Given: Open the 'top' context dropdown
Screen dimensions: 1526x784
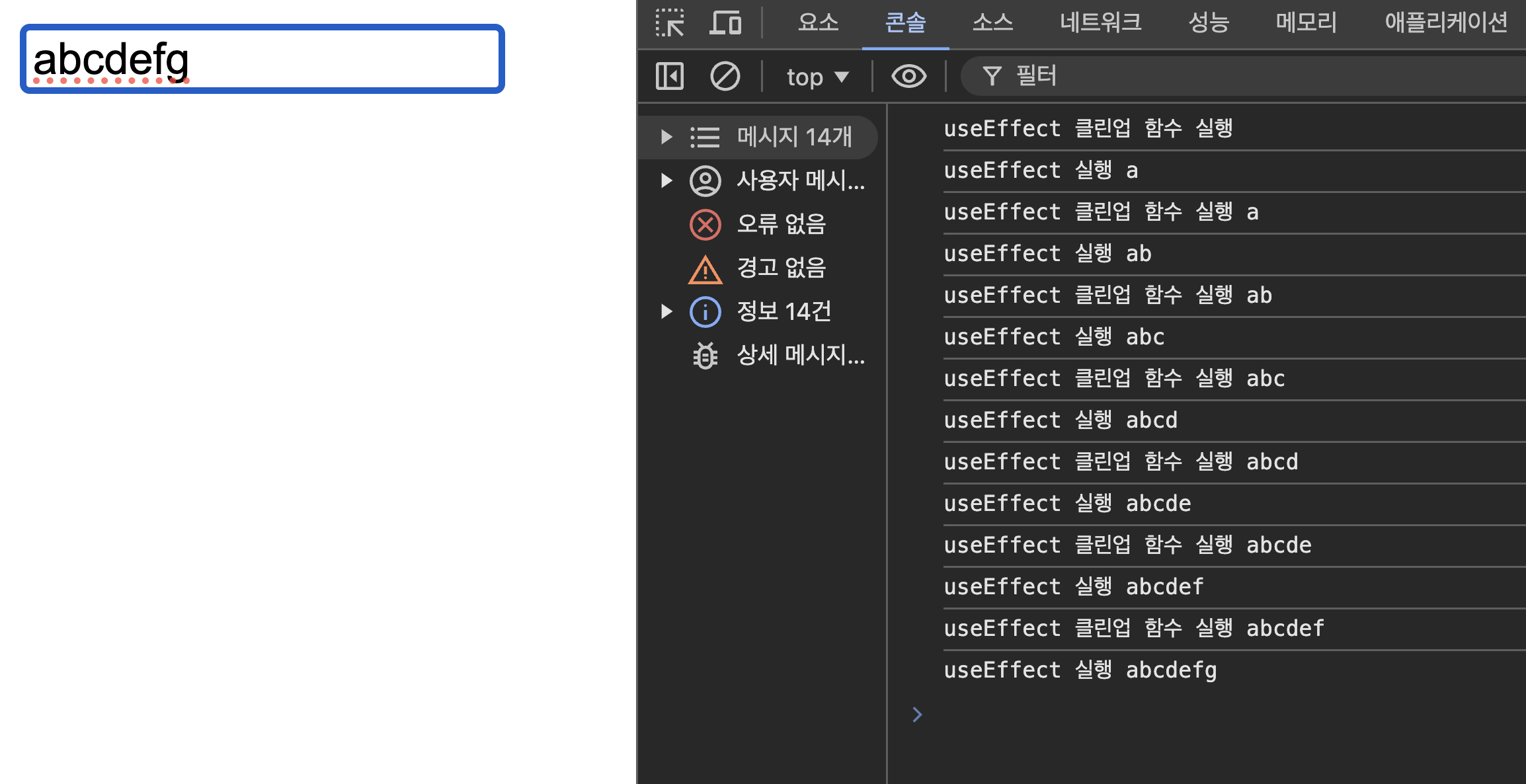Looking at the screenshot, I should (817, 77).
